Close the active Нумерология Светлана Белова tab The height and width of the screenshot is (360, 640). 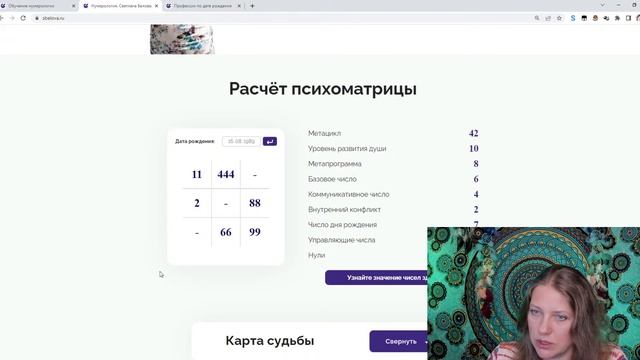(x=156, y=6)
